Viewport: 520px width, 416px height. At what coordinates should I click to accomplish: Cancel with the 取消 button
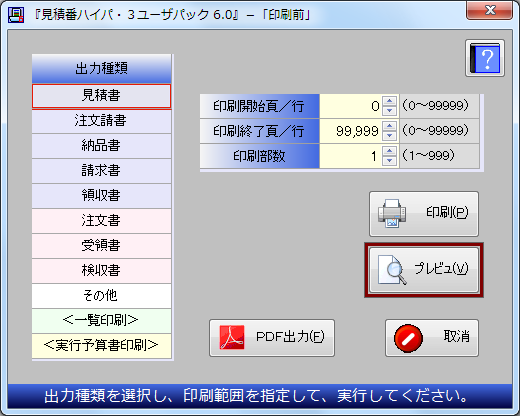click(x=432, y=338)
